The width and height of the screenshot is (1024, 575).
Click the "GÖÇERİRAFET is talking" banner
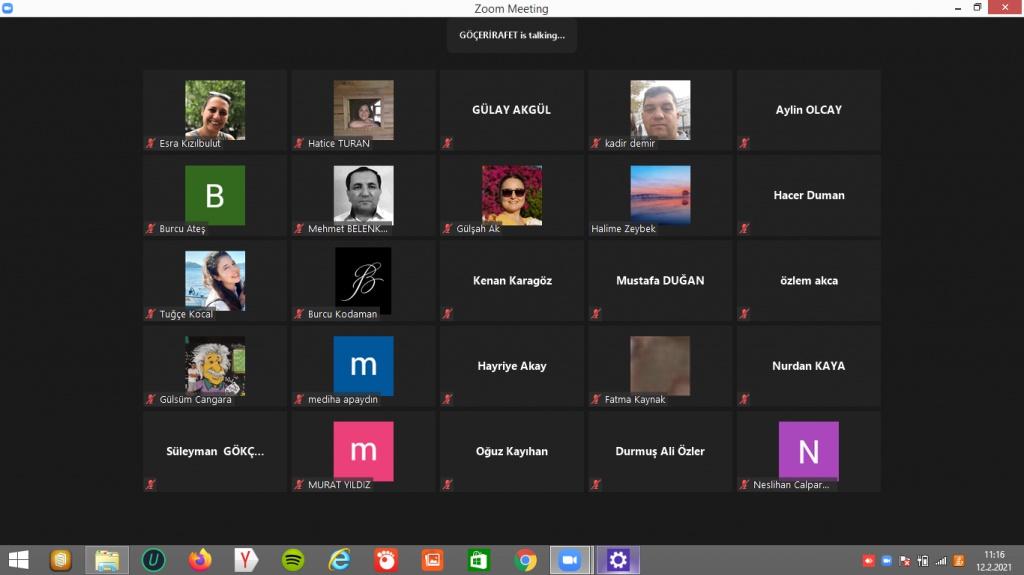(511, 35)
